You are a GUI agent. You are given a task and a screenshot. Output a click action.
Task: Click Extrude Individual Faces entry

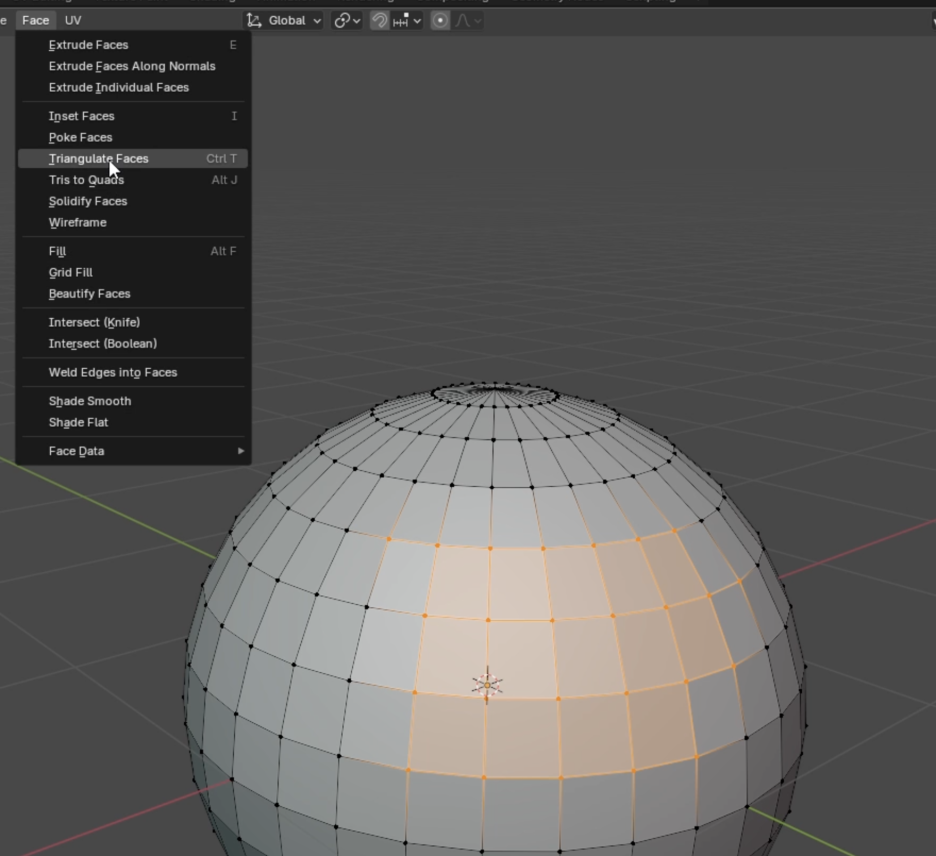coord(133,87)
